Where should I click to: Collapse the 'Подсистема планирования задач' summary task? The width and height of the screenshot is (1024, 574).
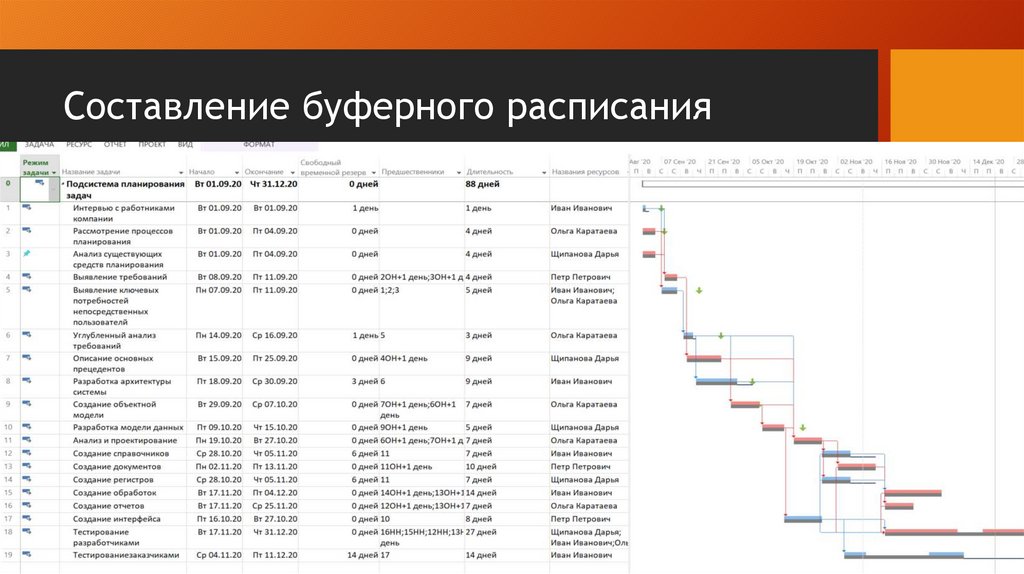[x=63, y=185]
